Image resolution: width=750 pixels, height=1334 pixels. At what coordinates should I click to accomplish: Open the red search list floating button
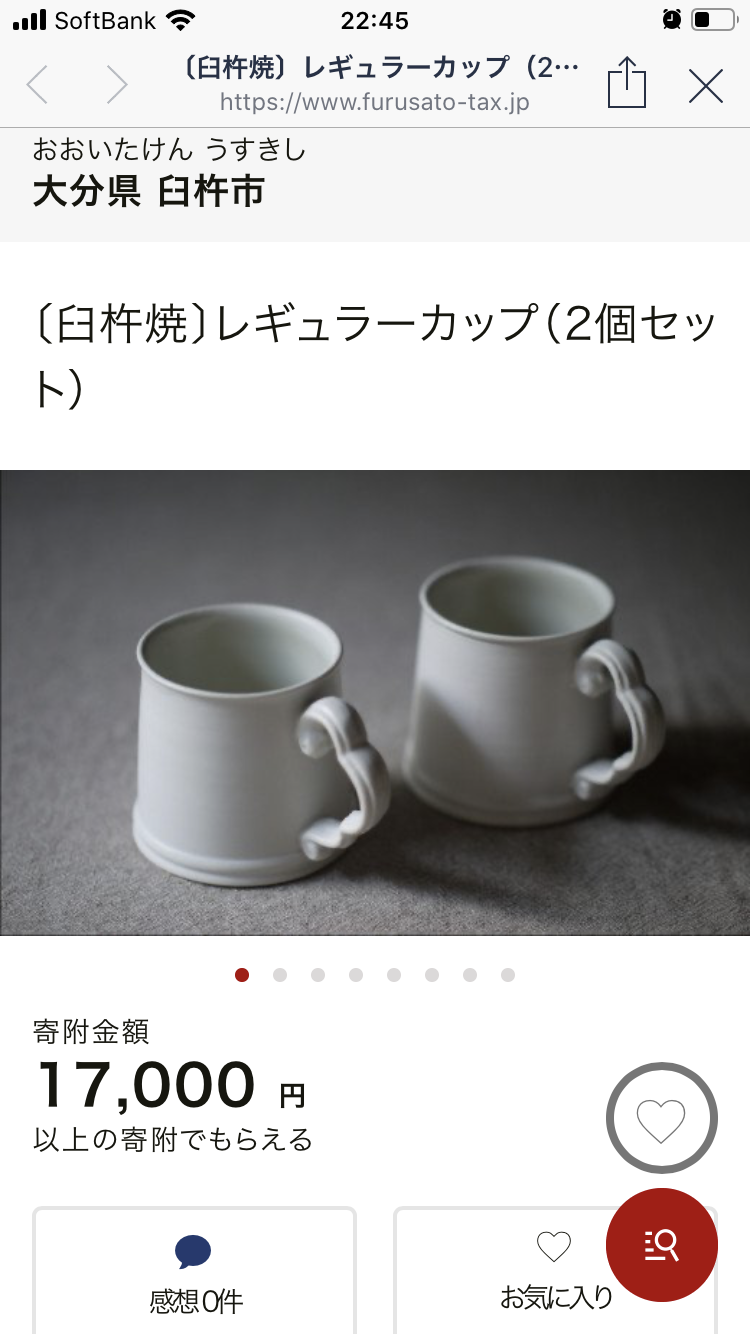point(662,1245)
